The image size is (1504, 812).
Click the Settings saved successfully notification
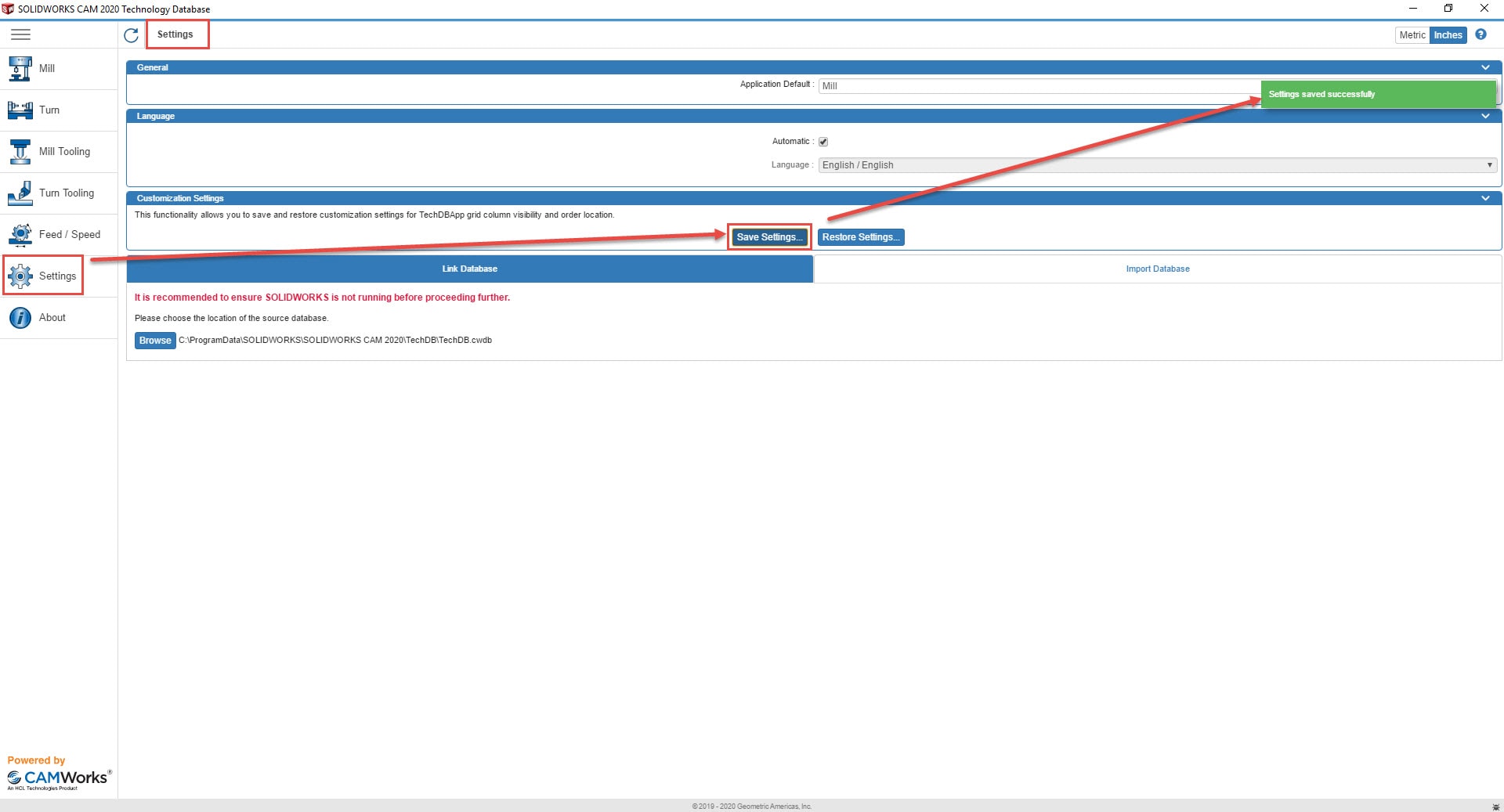[x=1378, y=94]
